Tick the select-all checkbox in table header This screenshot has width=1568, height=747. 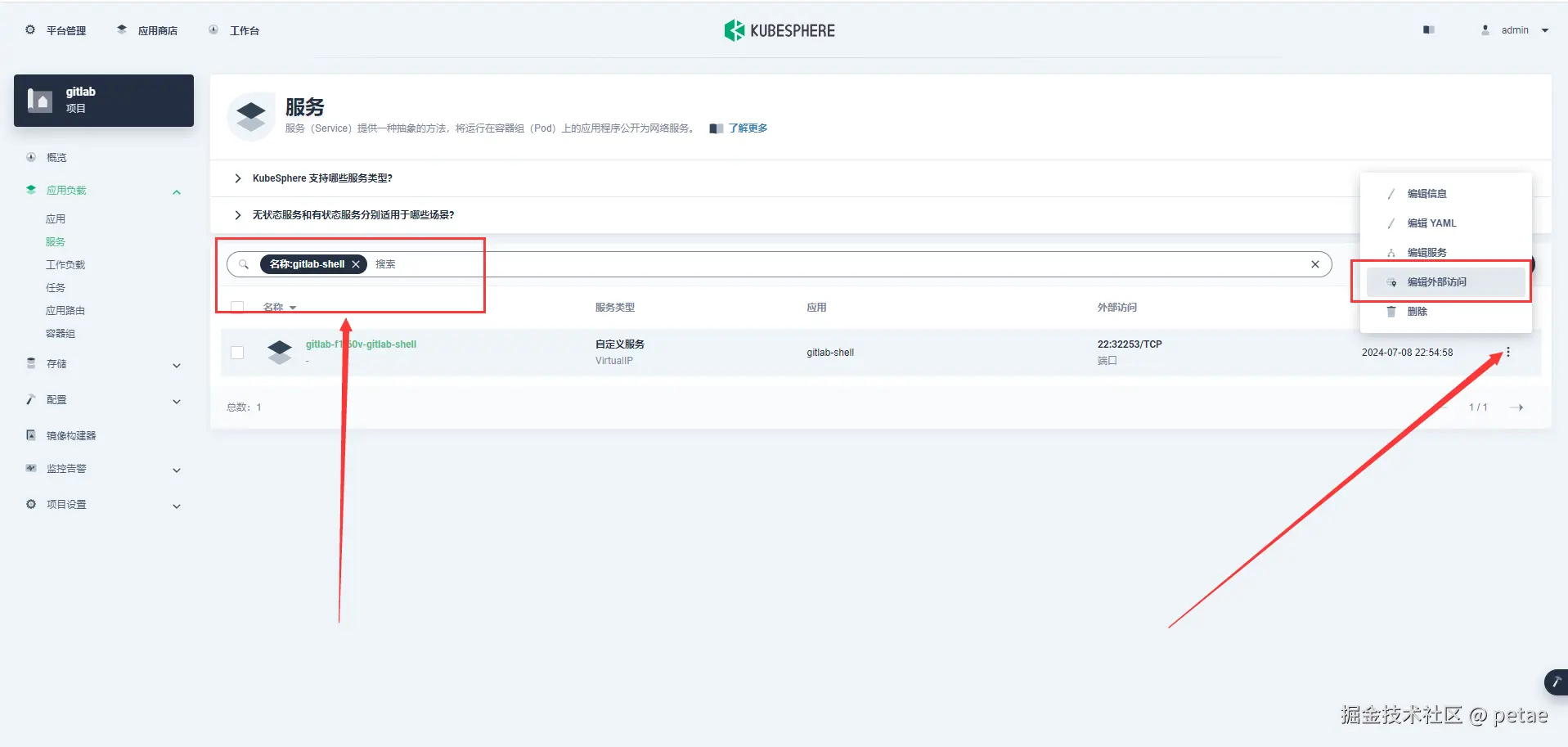pos(237,308)
